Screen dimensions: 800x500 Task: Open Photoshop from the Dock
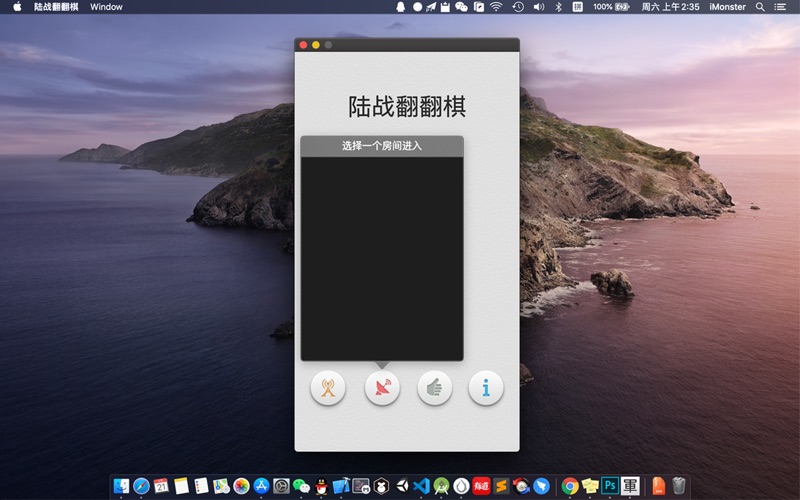[610, 486]
